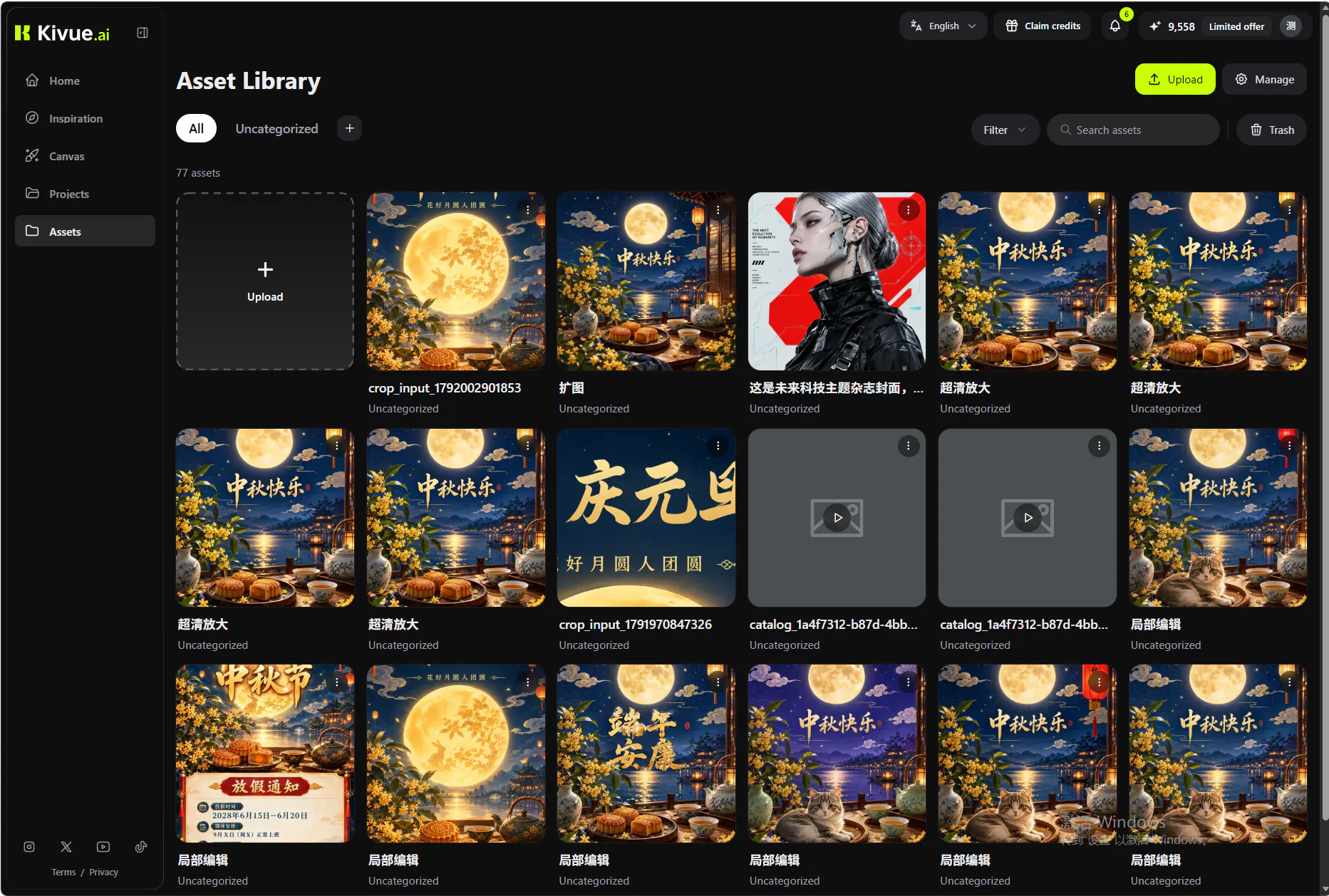This screenshot has width=1329, height=896.
Task: Open YouTube social icon
Action: click(103, 847)
